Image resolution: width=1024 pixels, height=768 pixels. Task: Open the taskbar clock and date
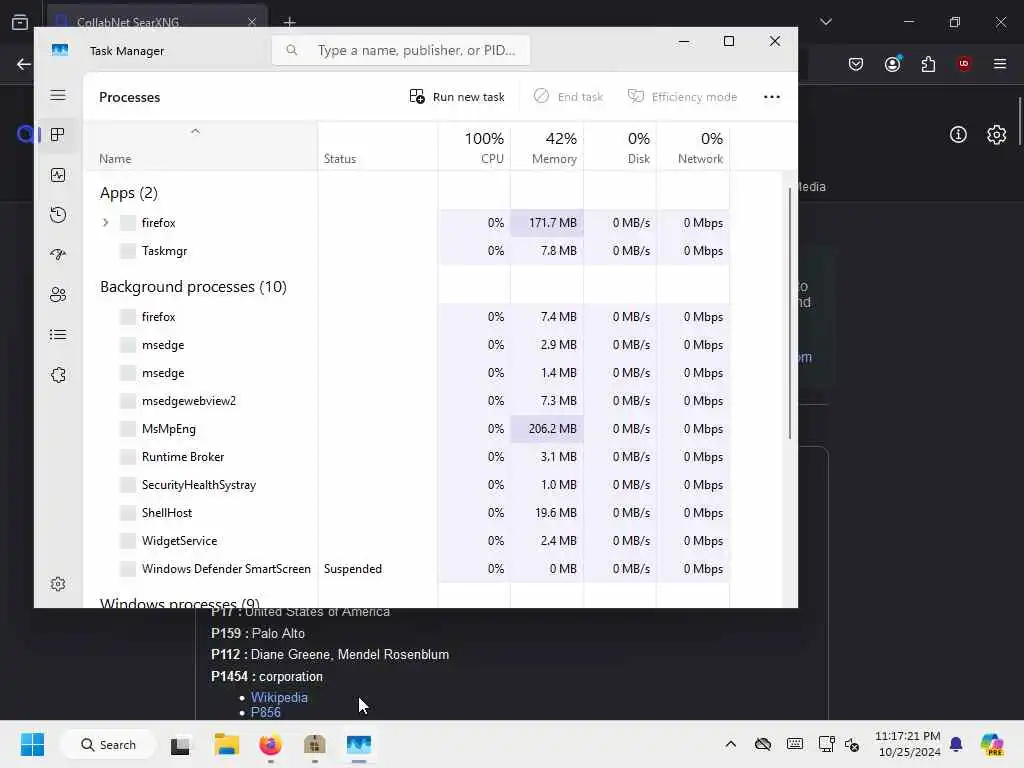pos(908,744)
